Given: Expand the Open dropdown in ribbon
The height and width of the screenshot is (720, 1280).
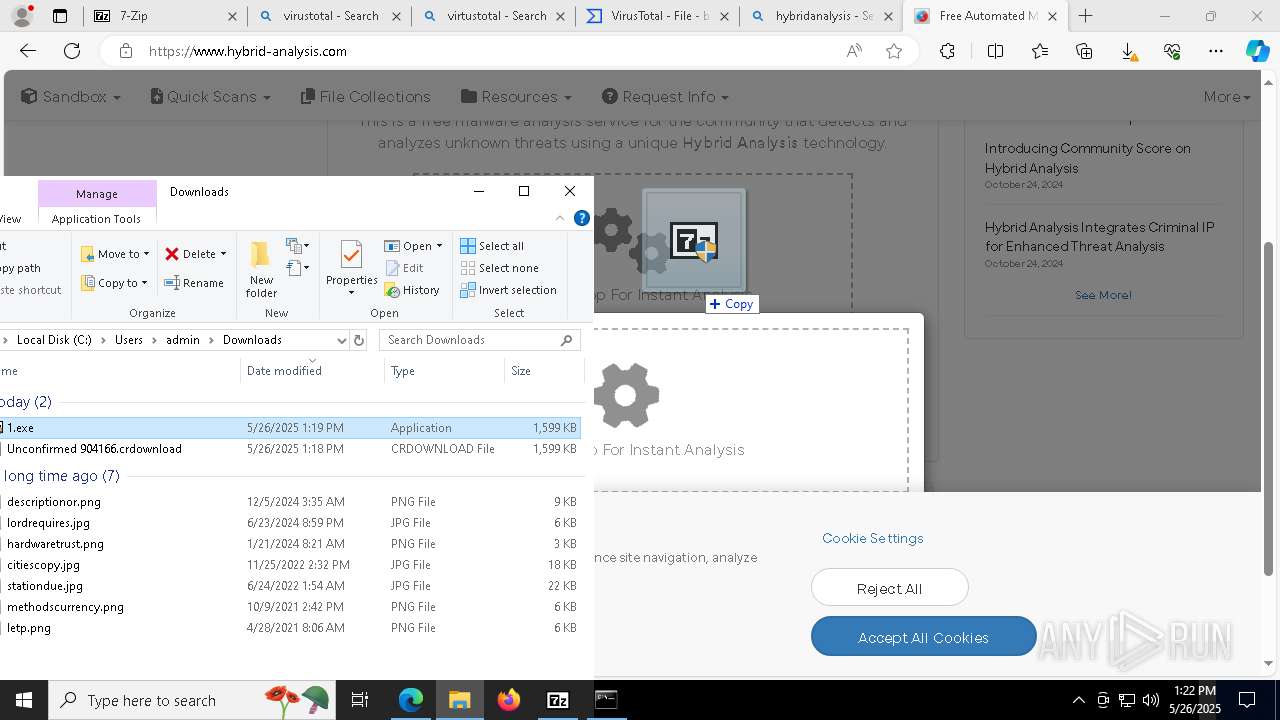Looking at the screenshot, I should click(439, 246).
